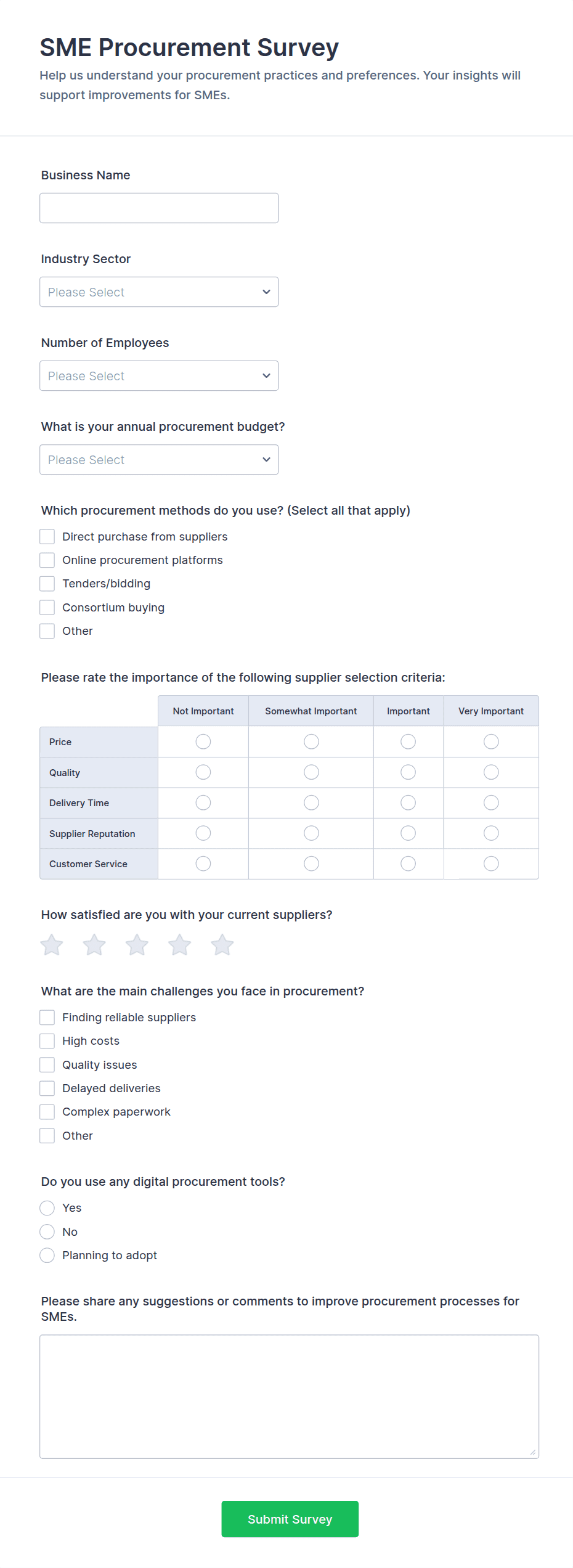Select the fourth satisfaction star

tap(179, 944)
